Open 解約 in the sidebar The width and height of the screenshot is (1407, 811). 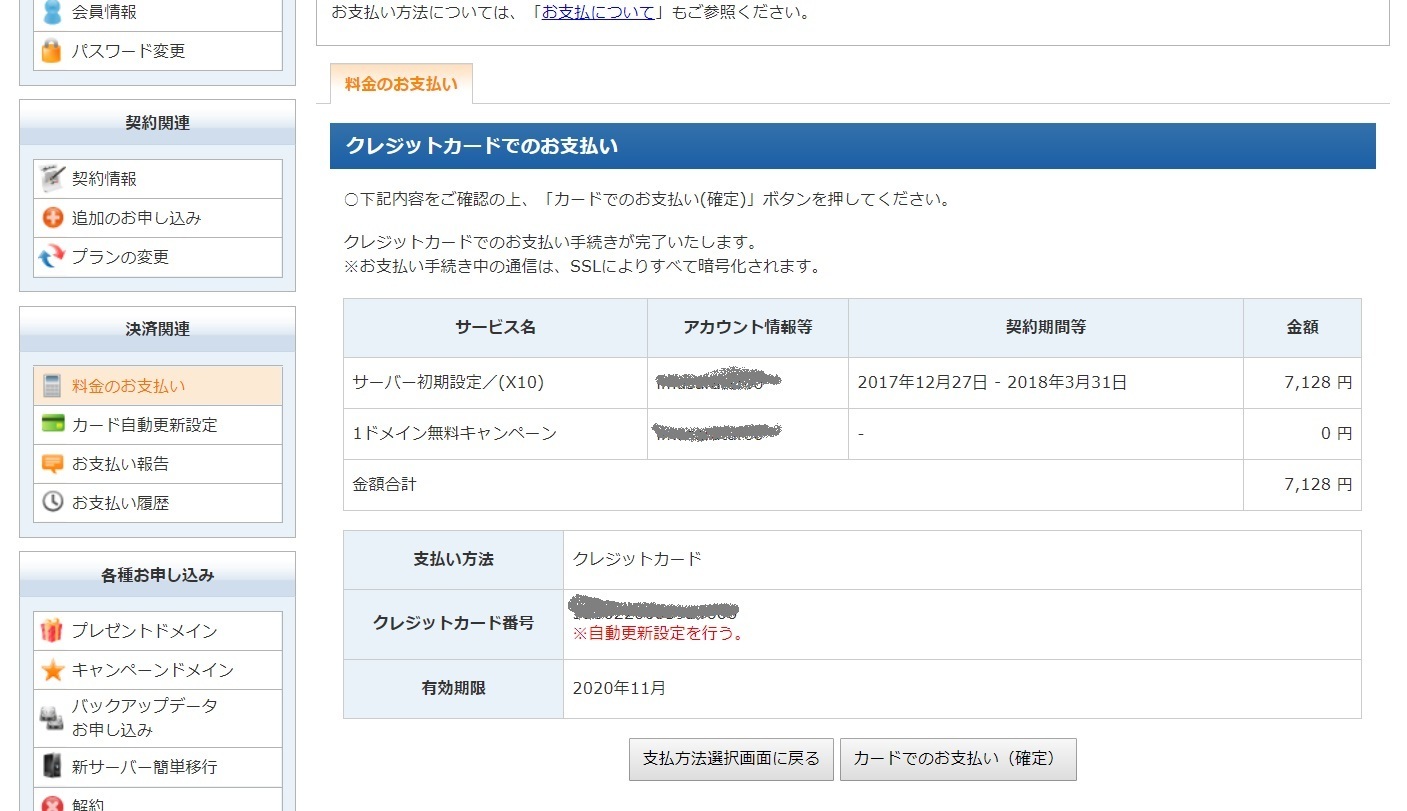click(x=158, y=800)
